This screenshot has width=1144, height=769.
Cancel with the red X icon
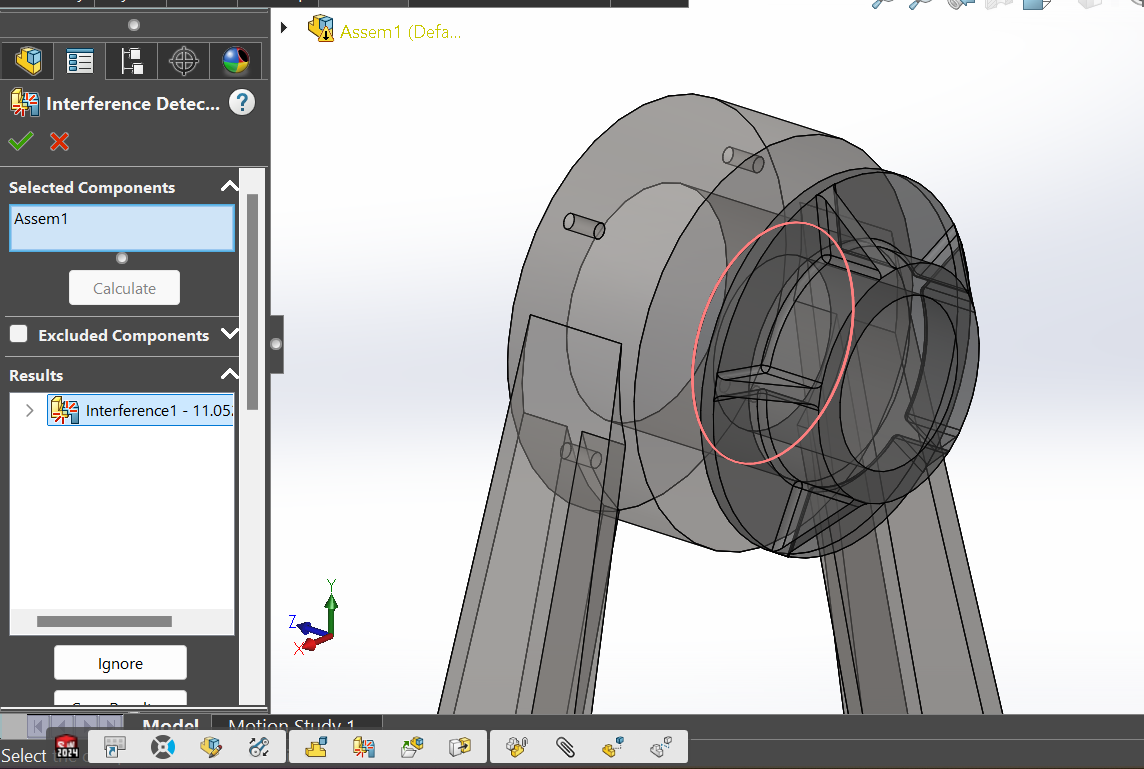coord(60,141)
